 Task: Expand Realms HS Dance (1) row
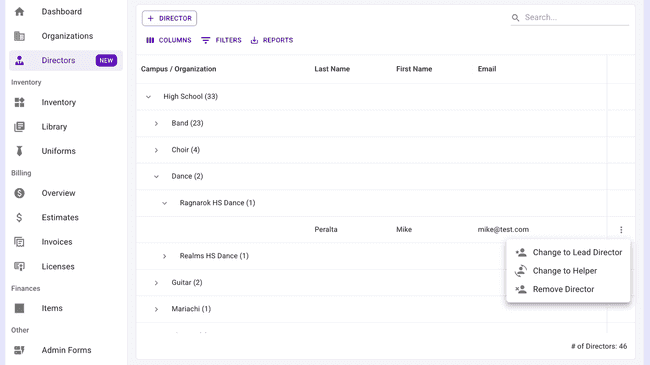click(165, 256)
